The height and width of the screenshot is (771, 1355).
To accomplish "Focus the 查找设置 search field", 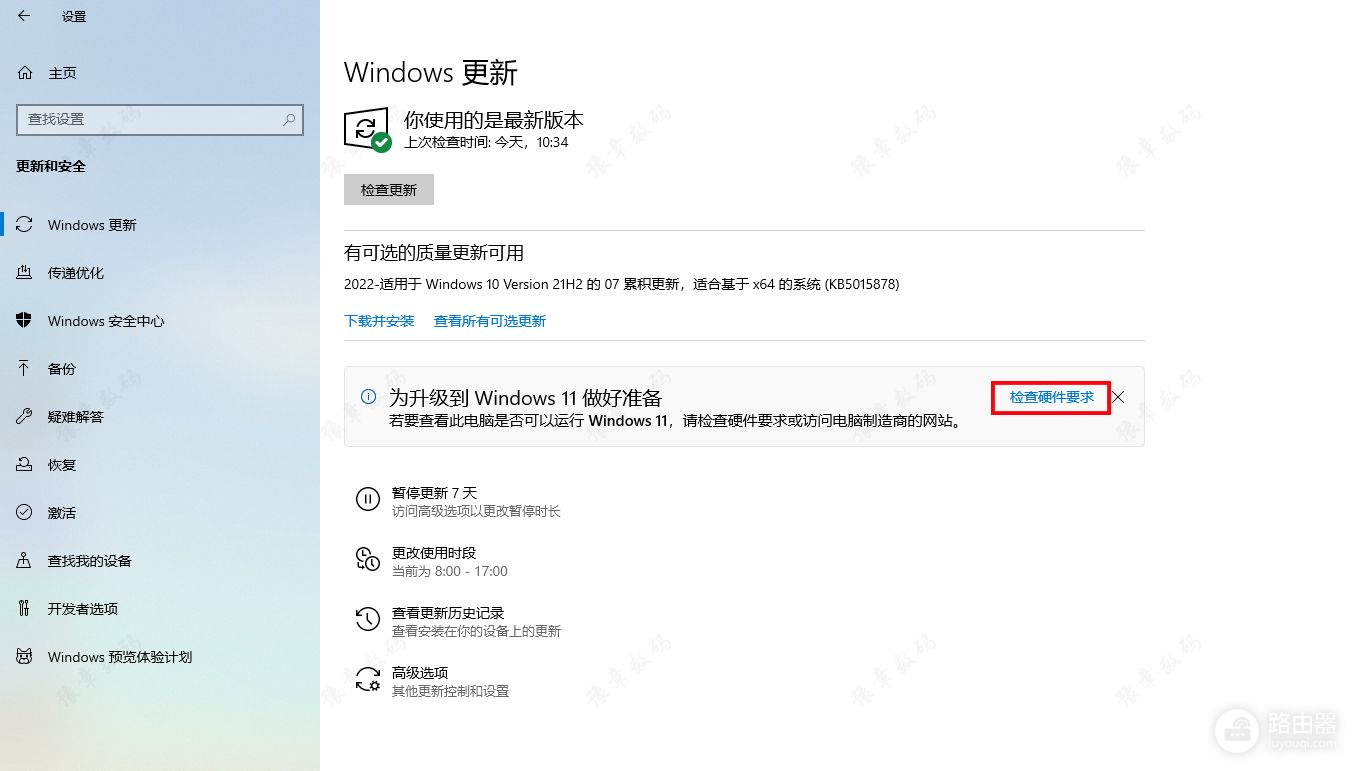I will (160, 119).
